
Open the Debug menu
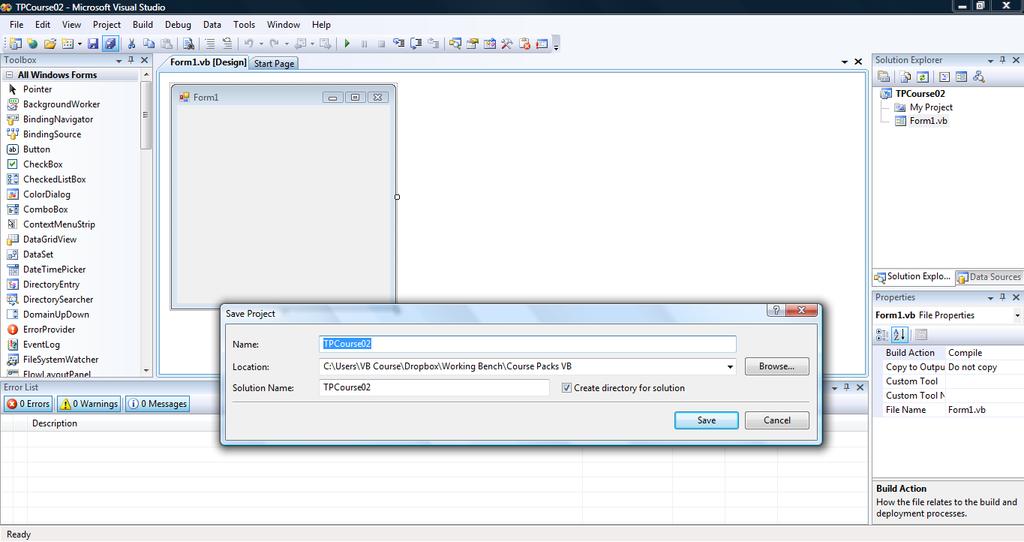pyautogui.click(x=178, y=25)
